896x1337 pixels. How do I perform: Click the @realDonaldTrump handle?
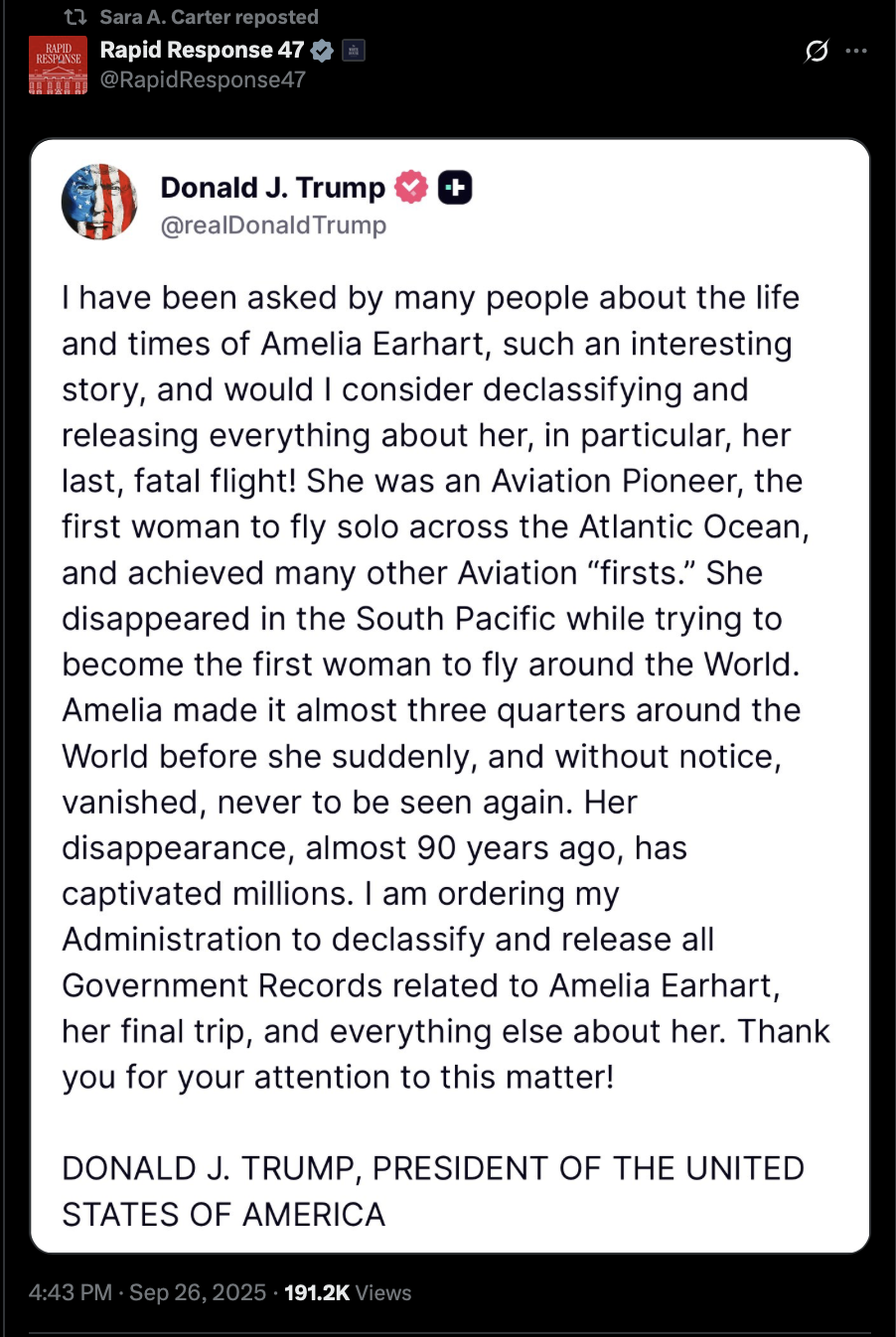point(273,225)
